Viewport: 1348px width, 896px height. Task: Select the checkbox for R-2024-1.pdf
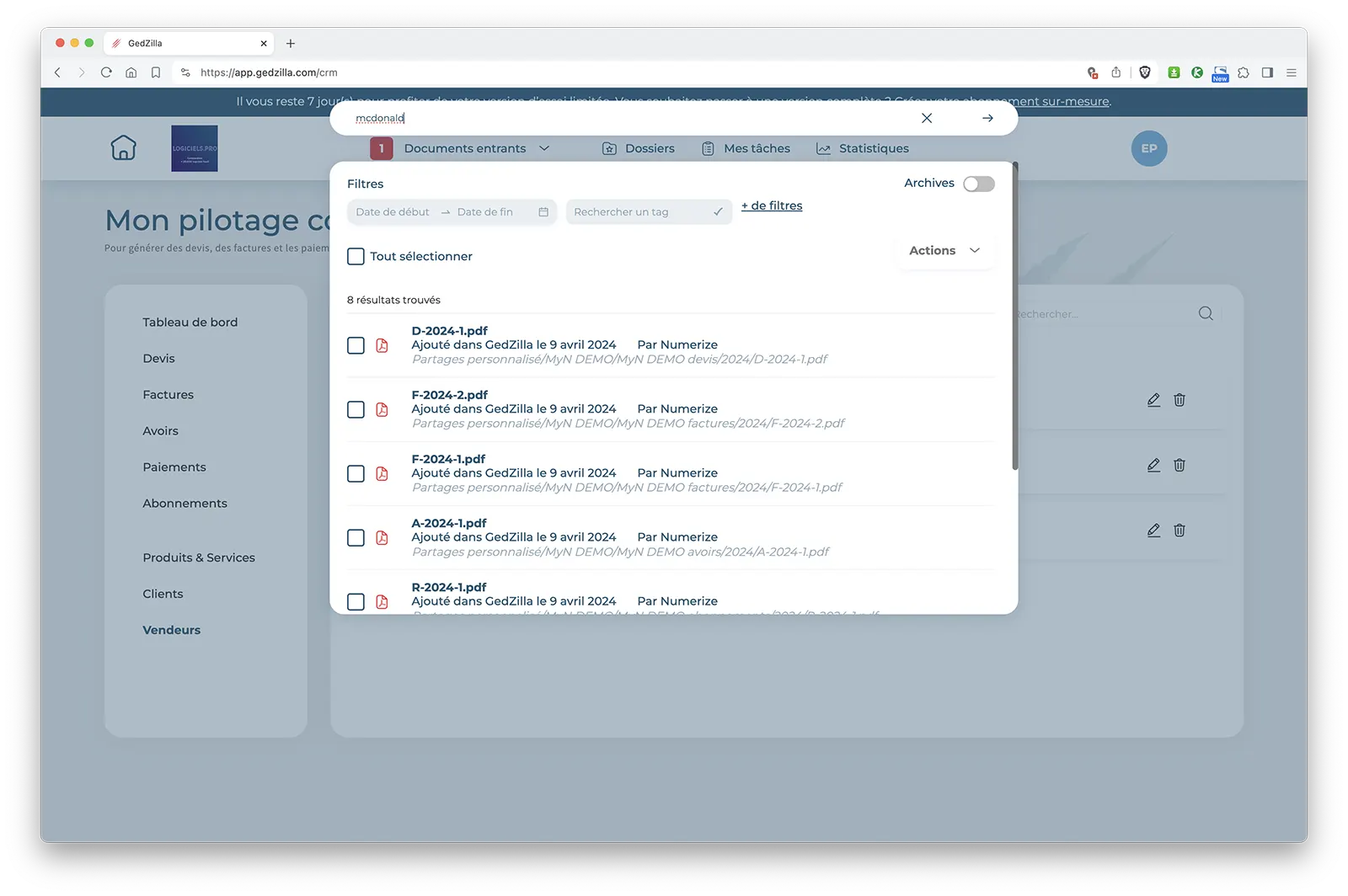coord(356,601)
